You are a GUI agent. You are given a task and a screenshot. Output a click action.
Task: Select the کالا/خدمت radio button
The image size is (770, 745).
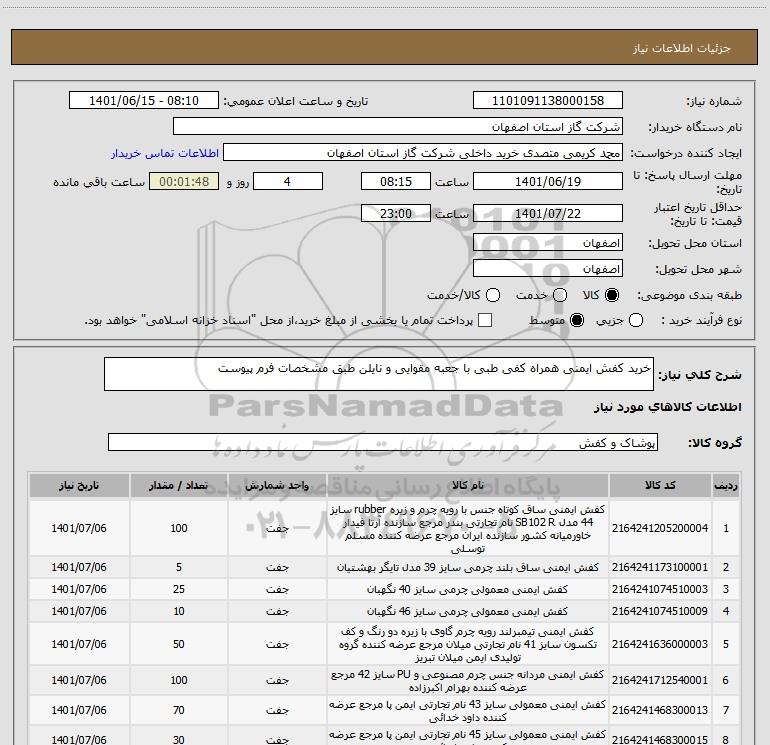(x=493, y=295)
